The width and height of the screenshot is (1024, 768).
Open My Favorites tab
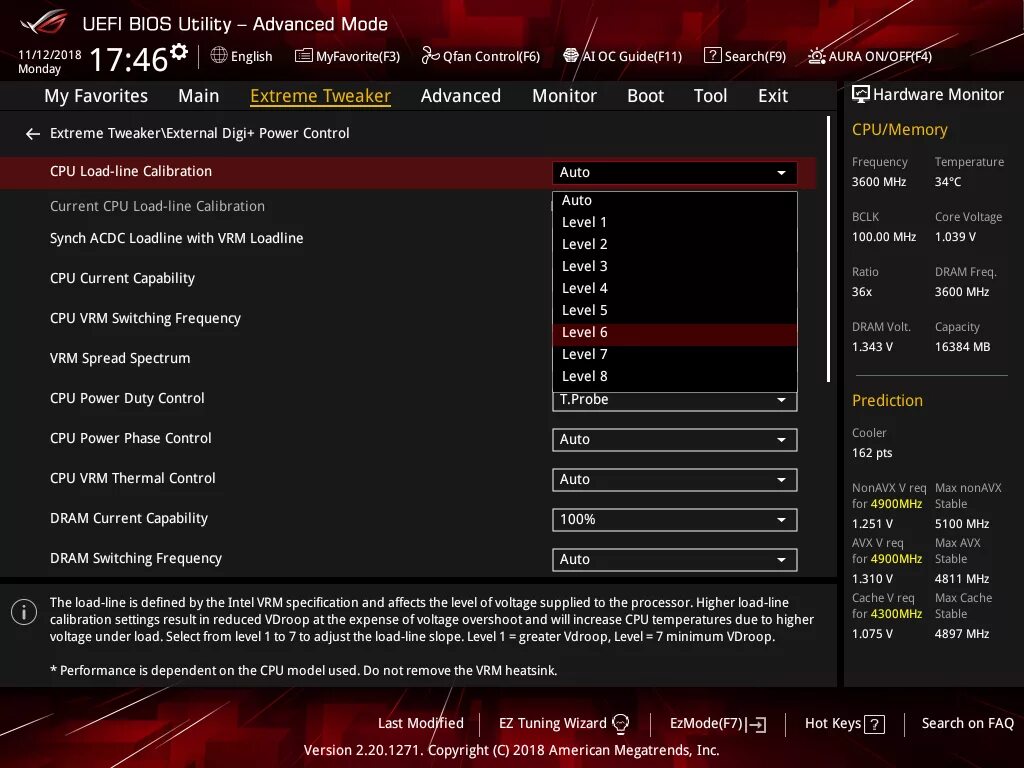(96, 96)
